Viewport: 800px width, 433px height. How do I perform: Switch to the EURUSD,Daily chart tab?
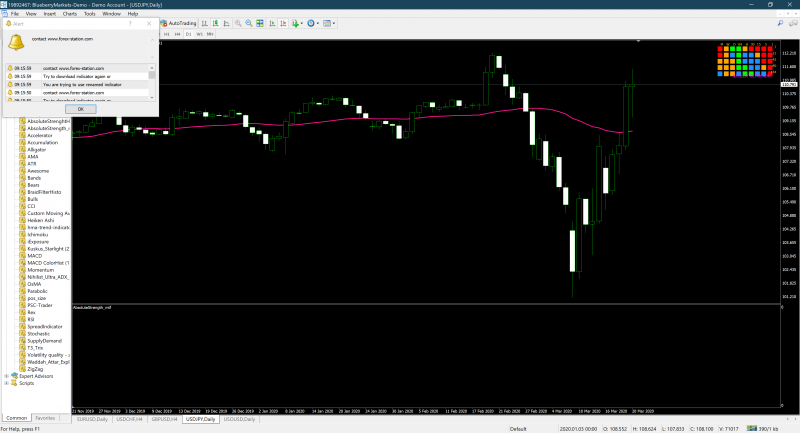tap(92, 419)
